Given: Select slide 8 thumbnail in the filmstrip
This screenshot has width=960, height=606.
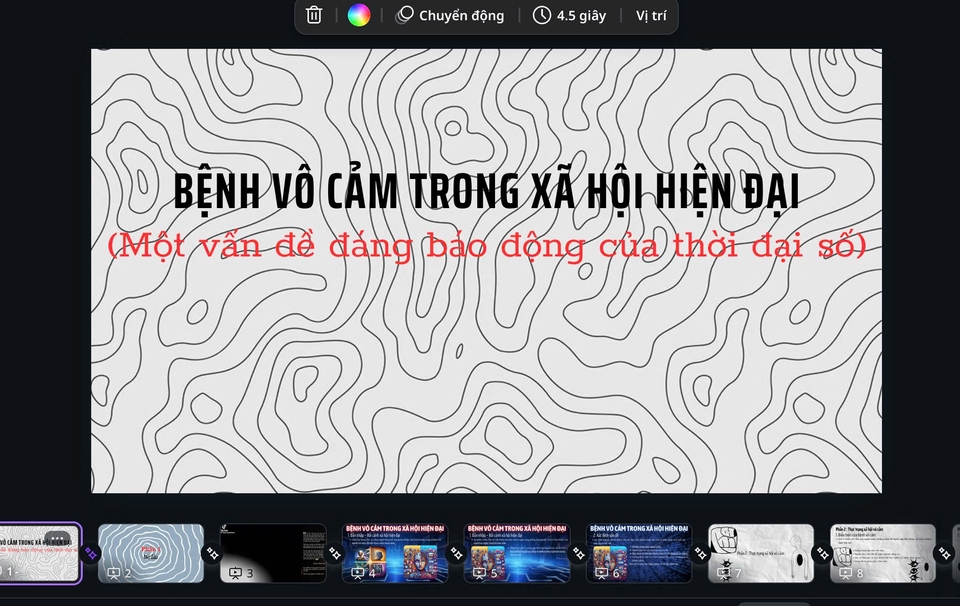Looking at the screenshot, I should (x=883, y=550).
